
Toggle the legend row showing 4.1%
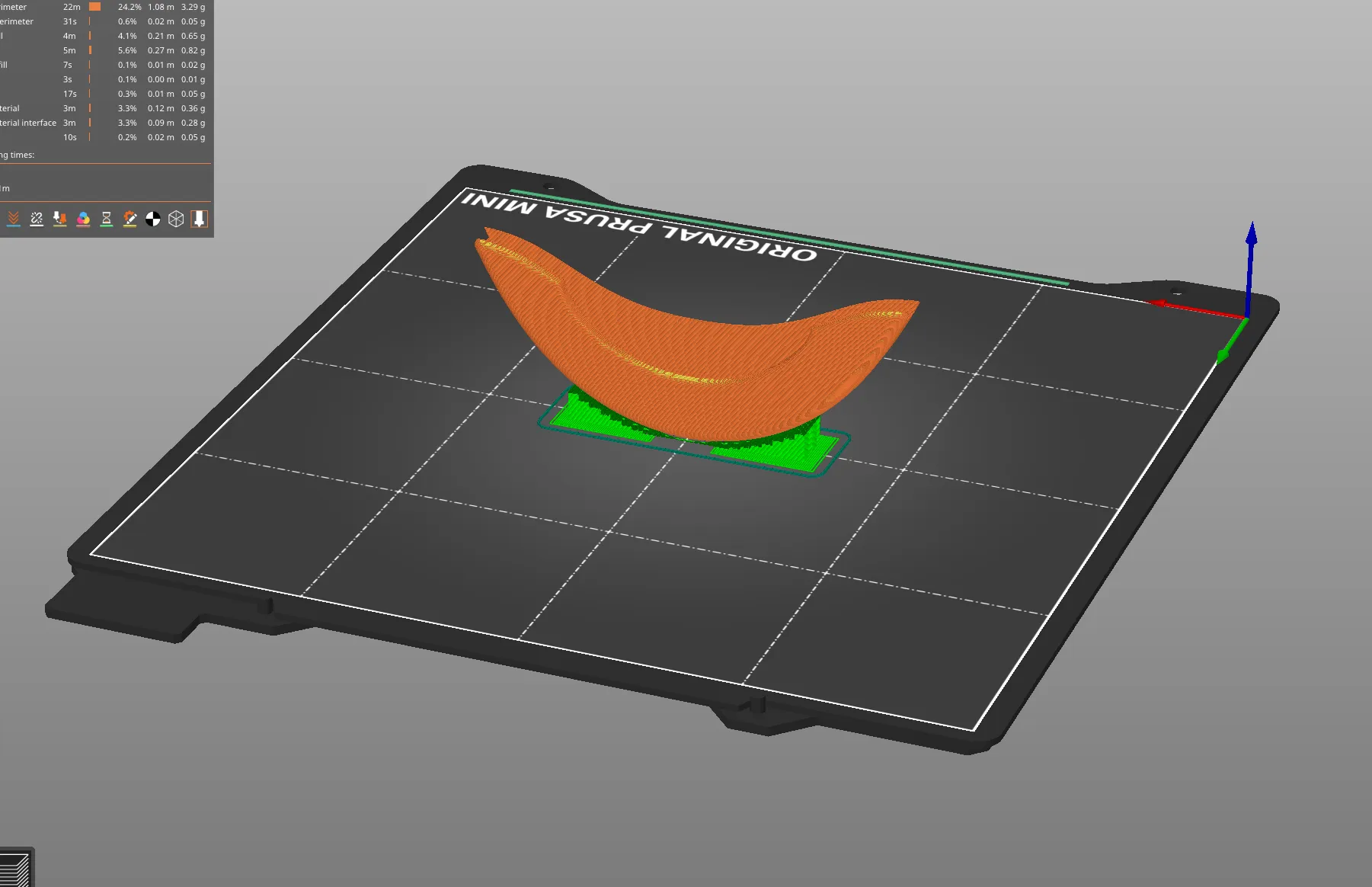104,36
